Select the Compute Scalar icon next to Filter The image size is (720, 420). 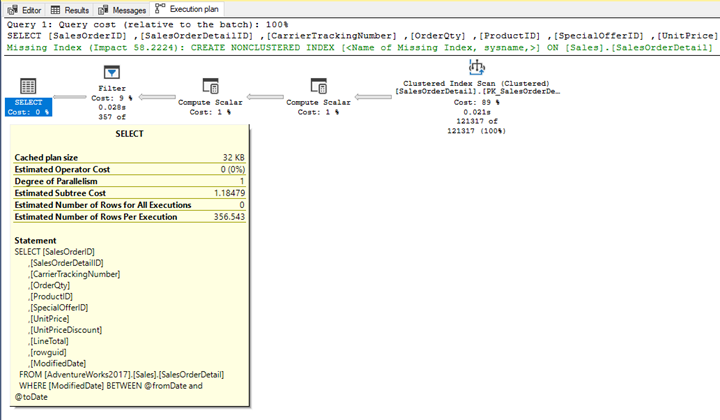click(x=211, y=86)
